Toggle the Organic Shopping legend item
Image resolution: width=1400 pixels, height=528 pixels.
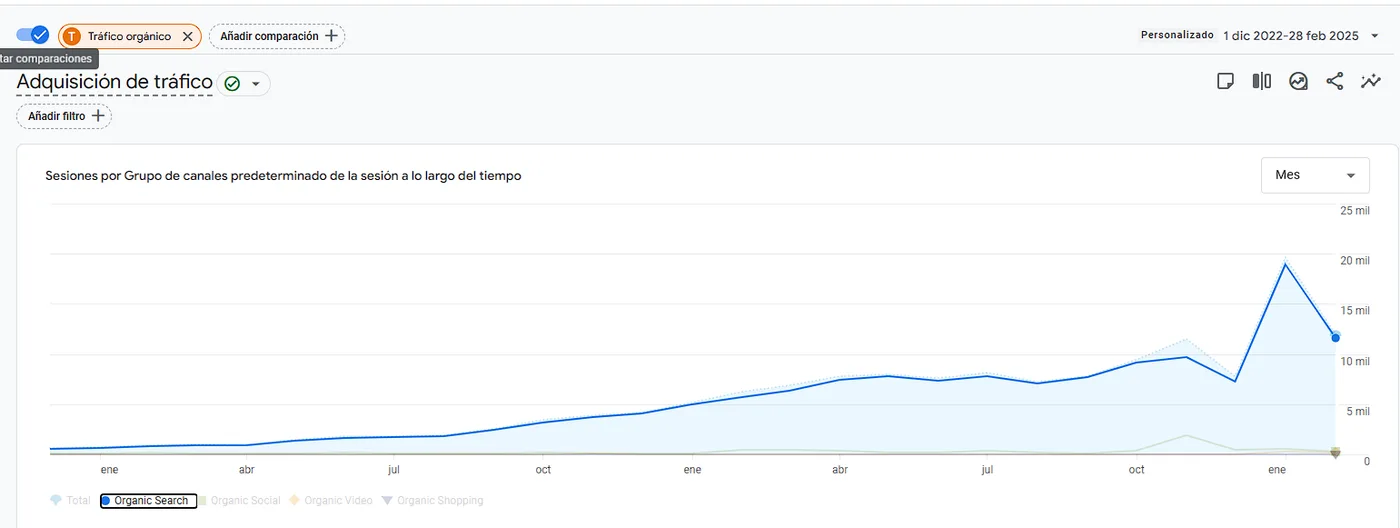click(432, 500)
